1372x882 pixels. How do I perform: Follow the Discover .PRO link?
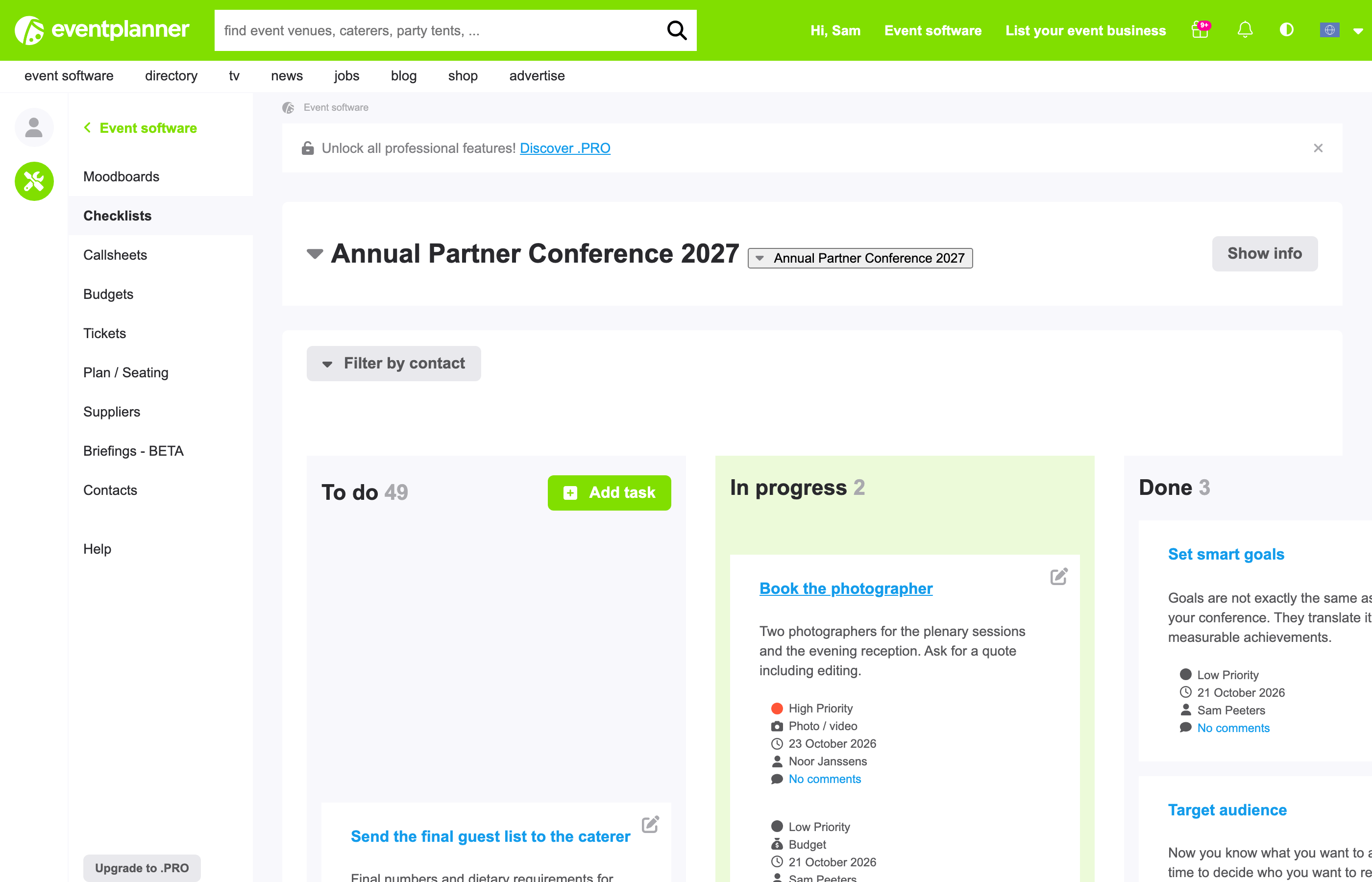click(564, 148)
